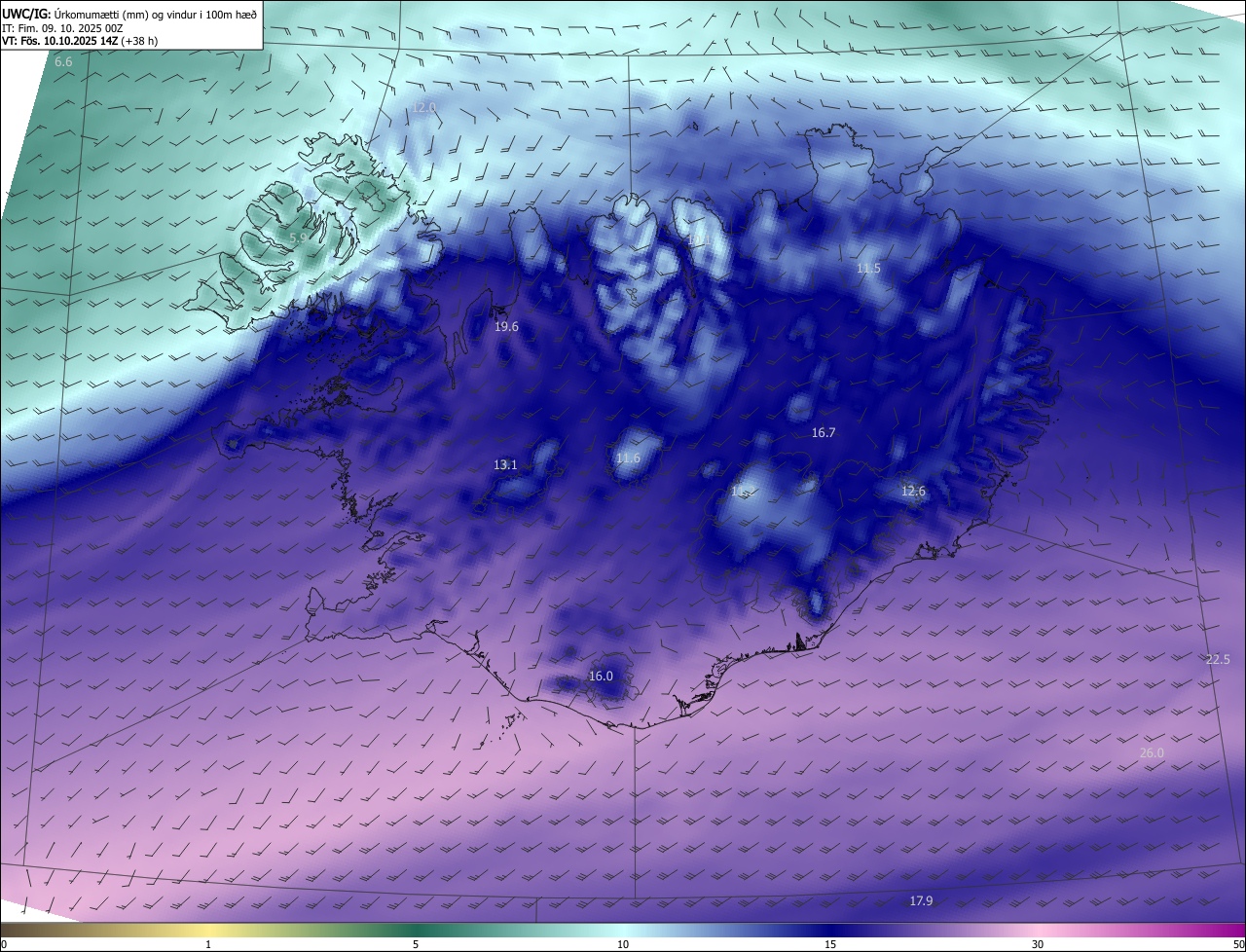Click the 16.7 value label
Screen dimensions: 1246x952
click(x=824, y=433)
